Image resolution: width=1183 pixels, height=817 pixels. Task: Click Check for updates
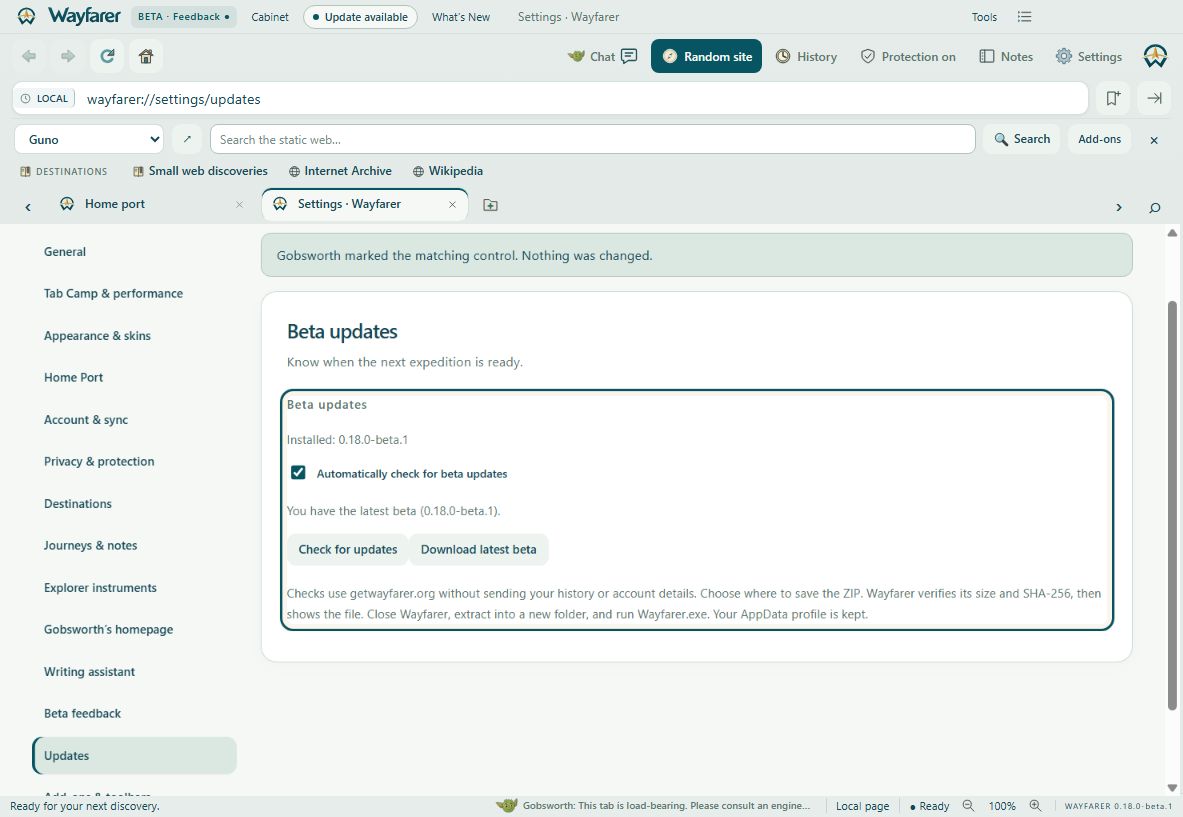pyautogui.click(x=348, y=549)
